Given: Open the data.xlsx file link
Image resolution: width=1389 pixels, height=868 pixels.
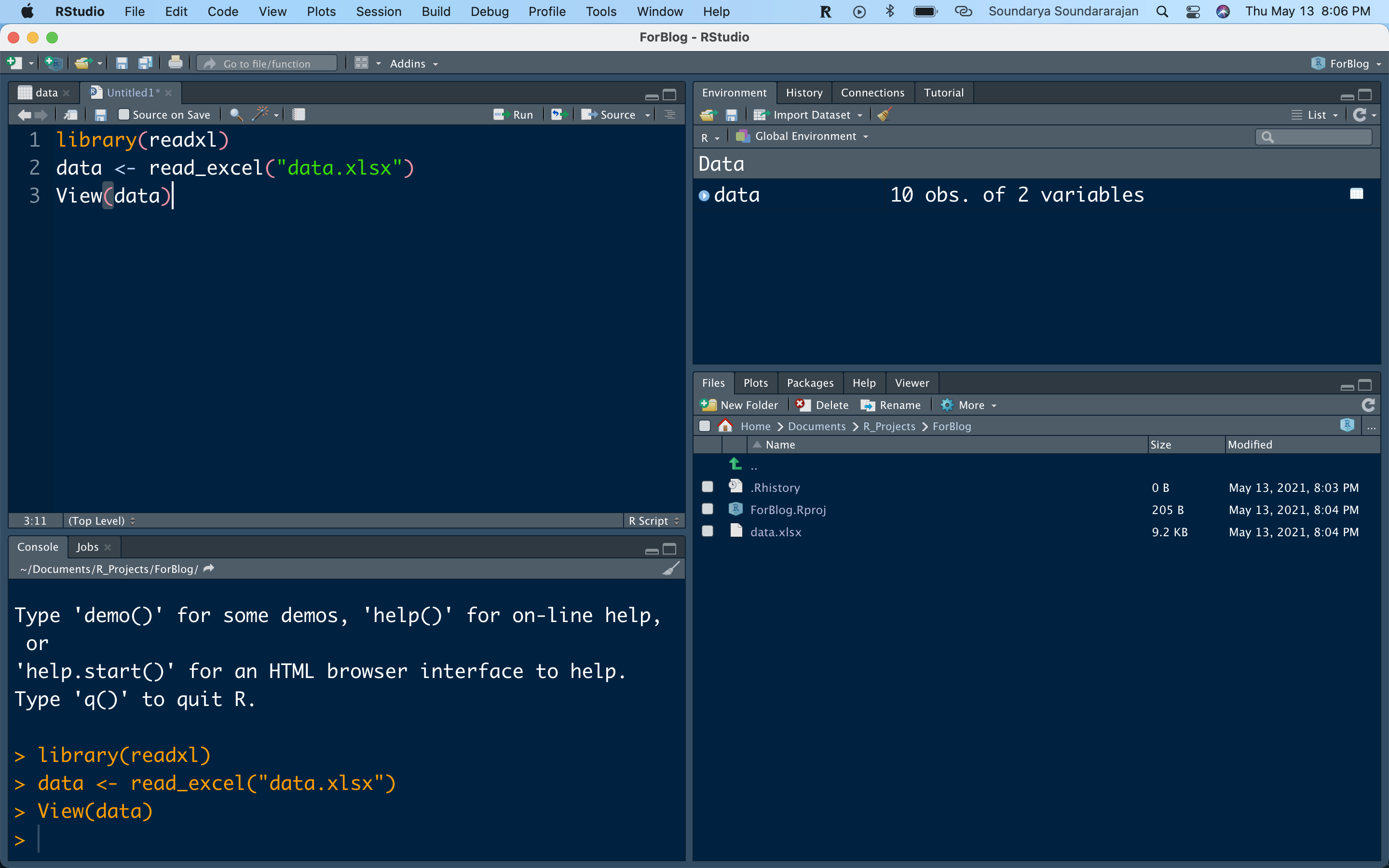Looking at the screenshot, I should point(776,532).
